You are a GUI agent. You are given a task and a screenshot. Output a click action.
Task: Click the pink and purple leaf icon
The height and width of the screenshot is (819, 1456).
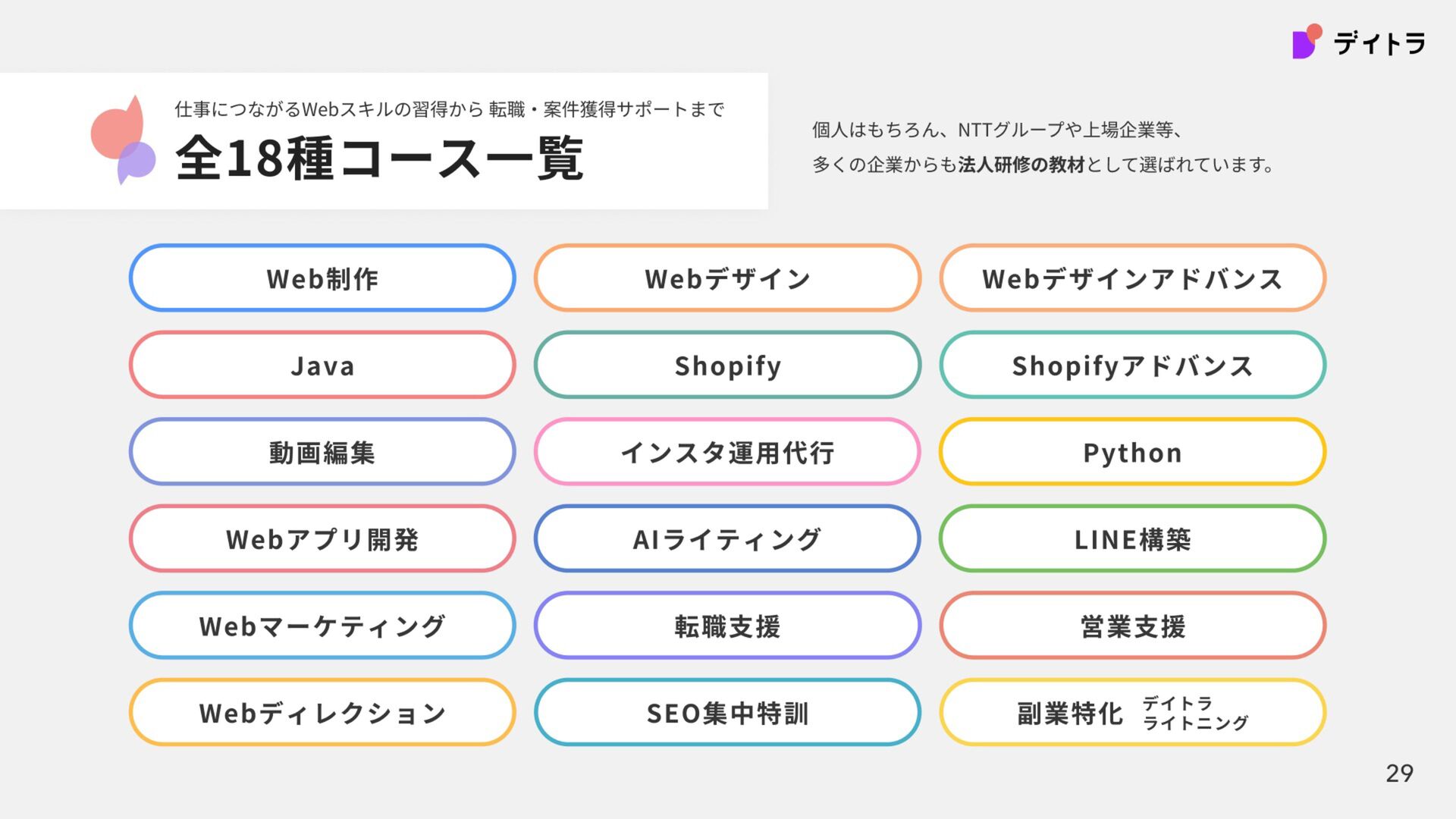(x=123, y=140)
